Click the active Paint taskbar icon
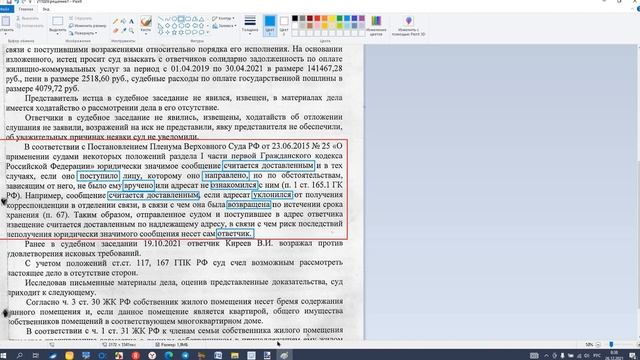Viewport: 640px width, 360px height. [284, 356]
